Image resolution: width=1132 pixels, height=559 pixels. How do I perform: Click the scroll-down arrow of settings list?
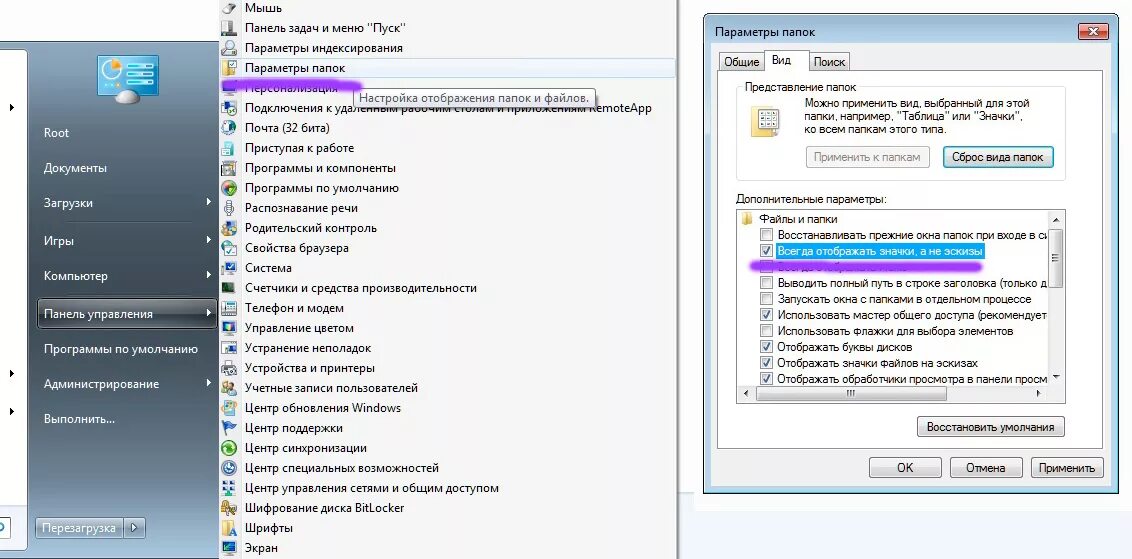[1055, 377]
